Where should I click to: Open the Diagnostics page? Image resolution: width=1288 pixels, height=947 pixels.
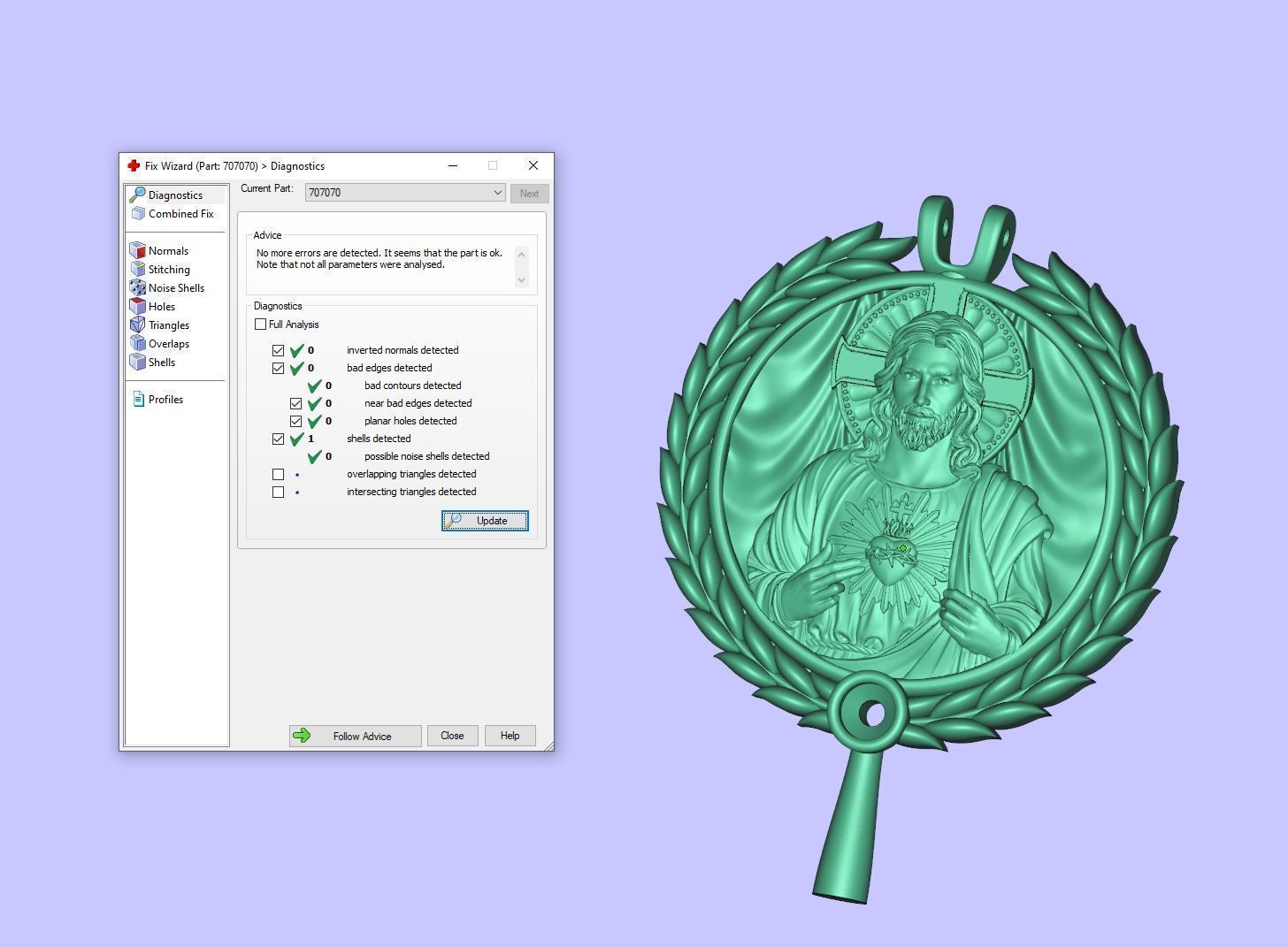coord(175,195)
